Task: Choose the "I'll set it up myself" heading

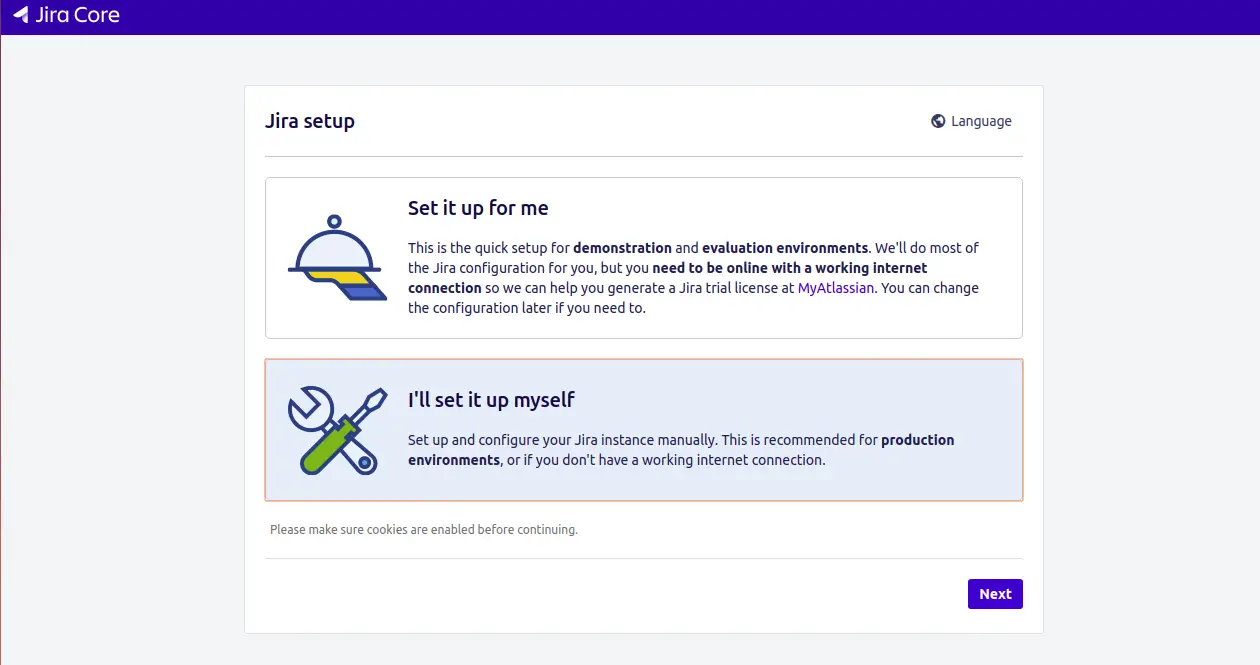Action: (491, 400)
